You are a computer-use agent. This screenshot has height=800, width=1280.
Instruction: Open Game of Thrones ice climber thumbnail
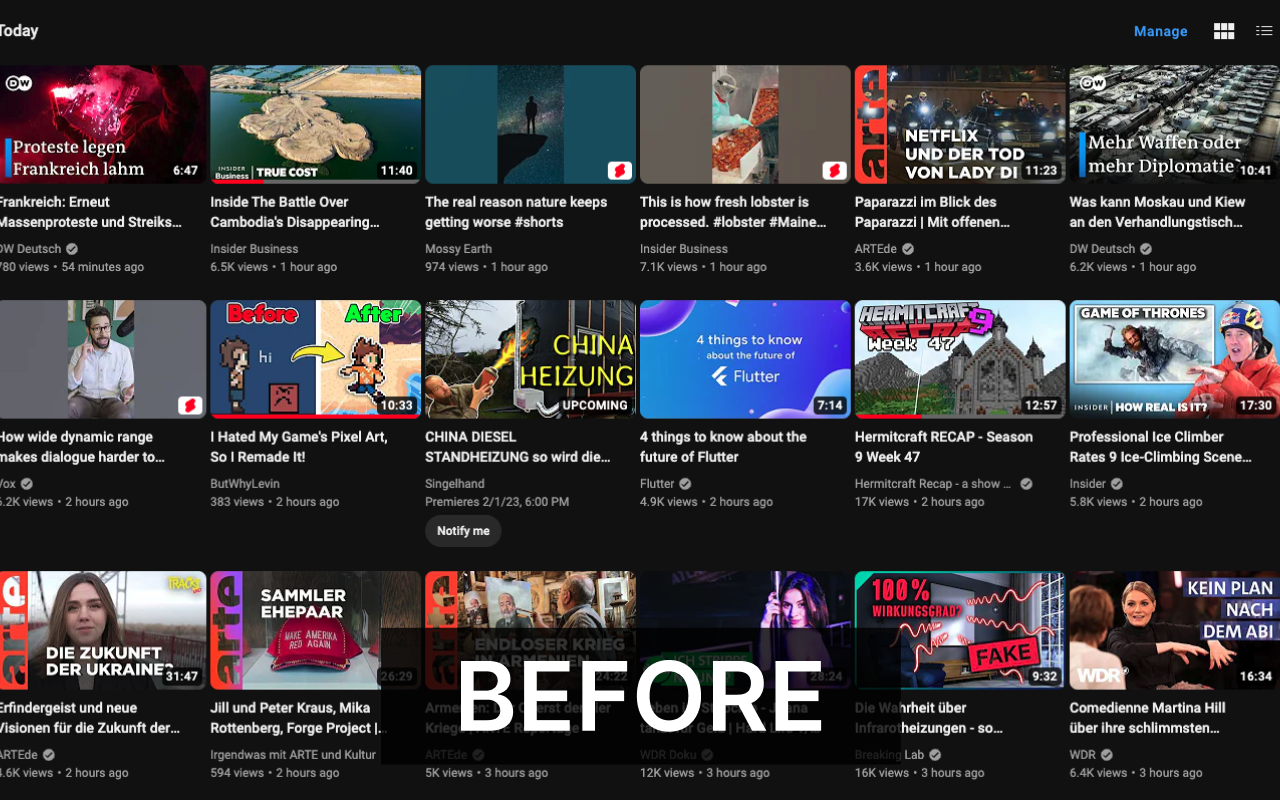[1174, 359]
